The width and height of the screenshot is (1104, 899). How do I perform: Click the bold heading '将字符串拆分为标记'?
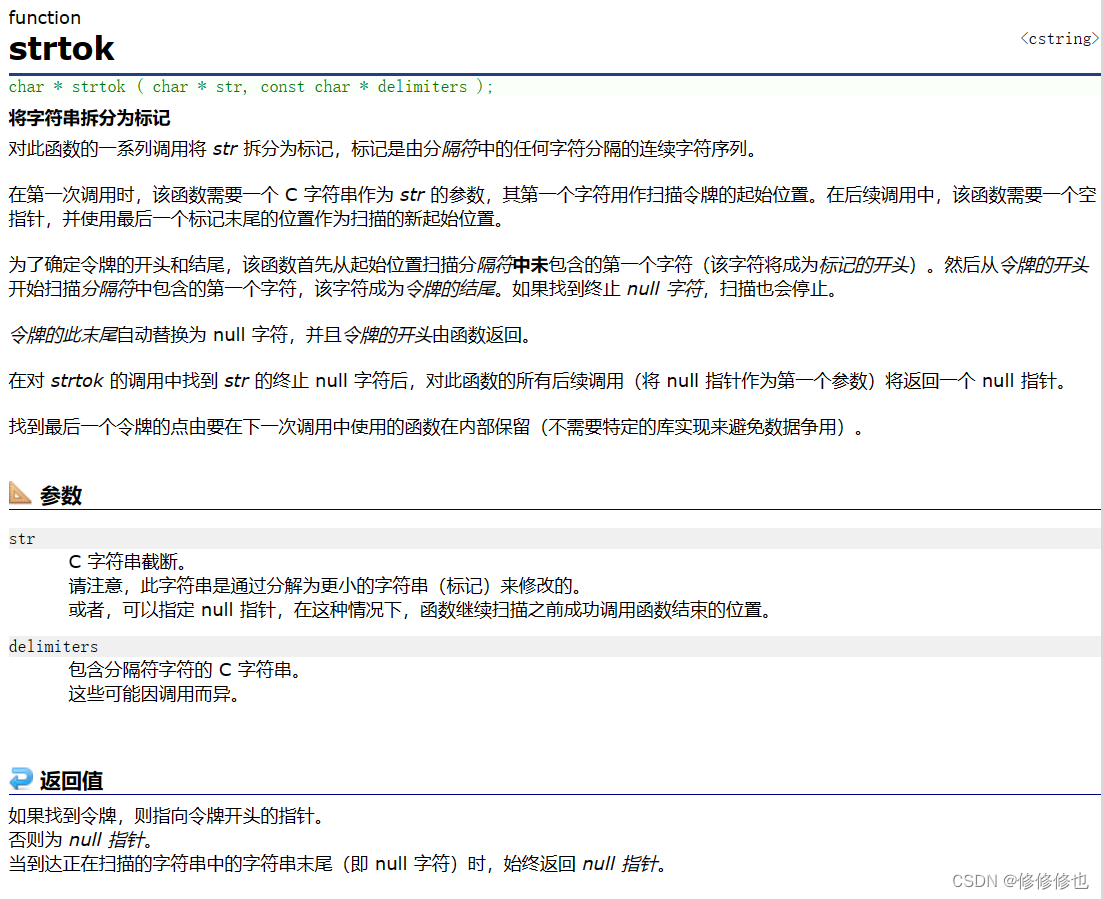tap(89, 118)
